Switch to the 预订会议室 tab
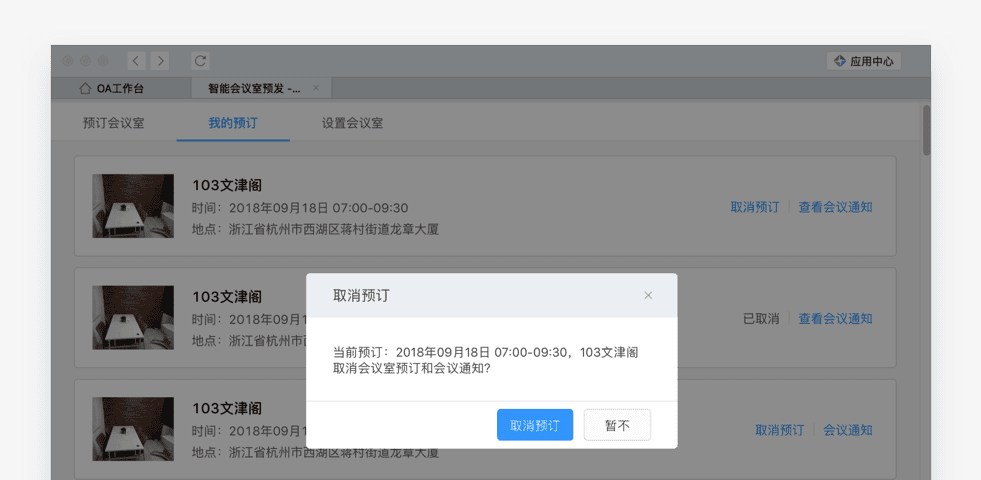The width and height of the screenshot is (981, 480). pos(113,123)
